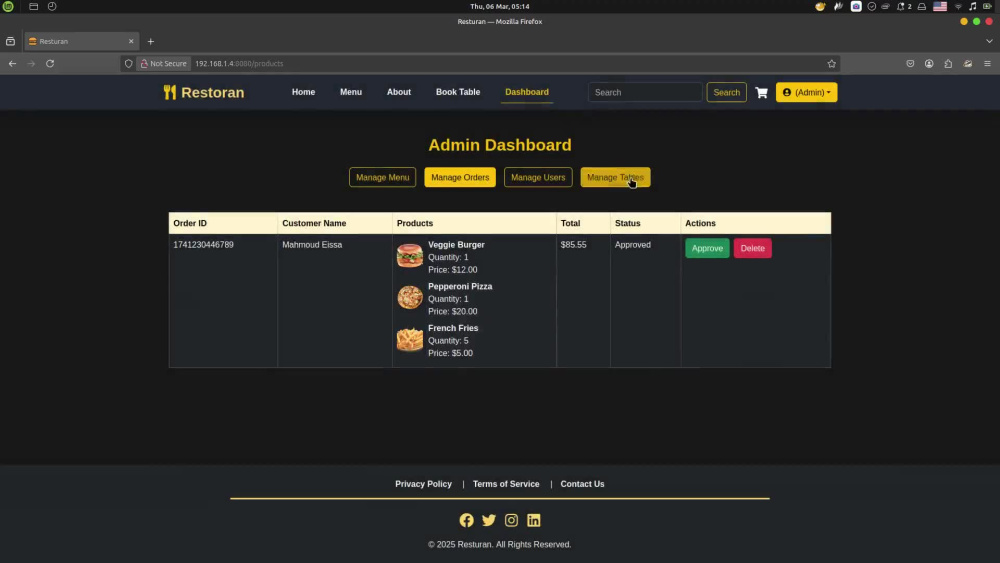Click the browser forward arrow
The height and width of the screenshot is (563, 1000).
coord(31,63)
